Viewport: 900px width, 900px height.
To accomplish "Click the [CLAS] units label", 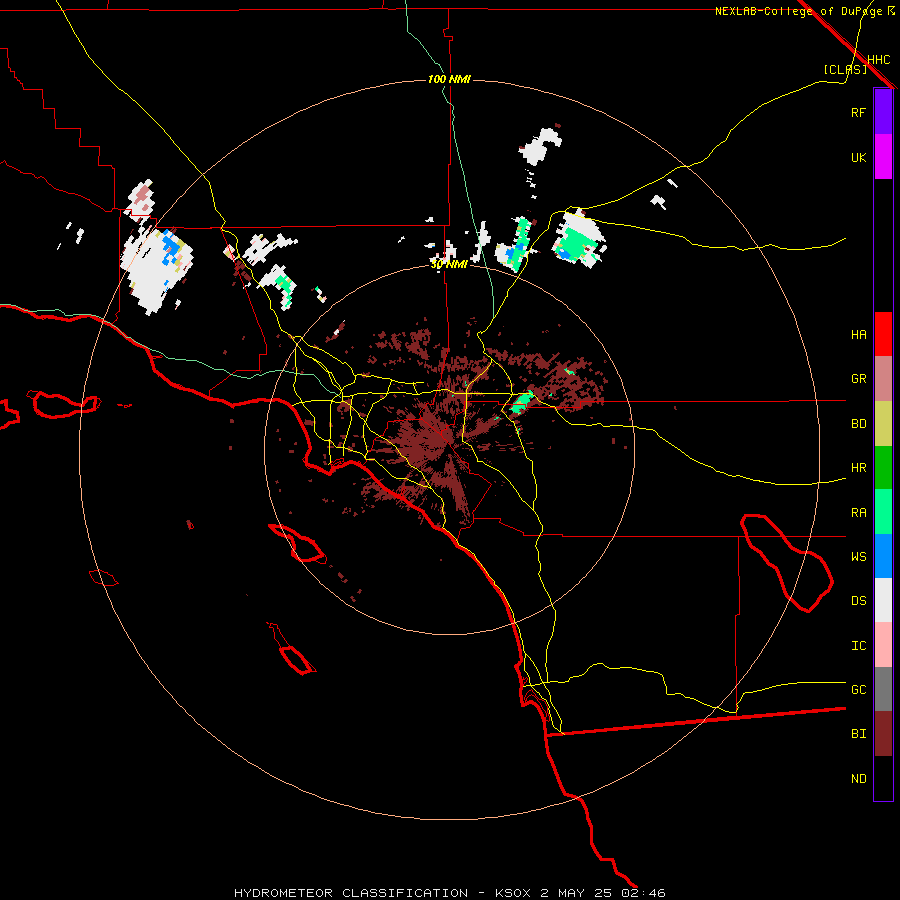I will (x=845, y=69).
